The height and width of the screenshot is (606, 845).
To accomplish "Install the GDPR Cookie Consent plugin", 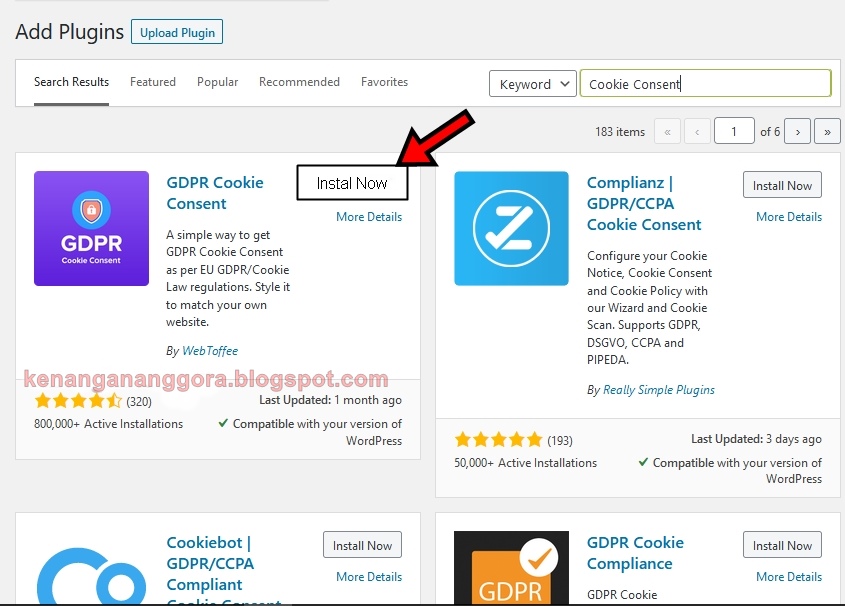I will pos(352,183).
